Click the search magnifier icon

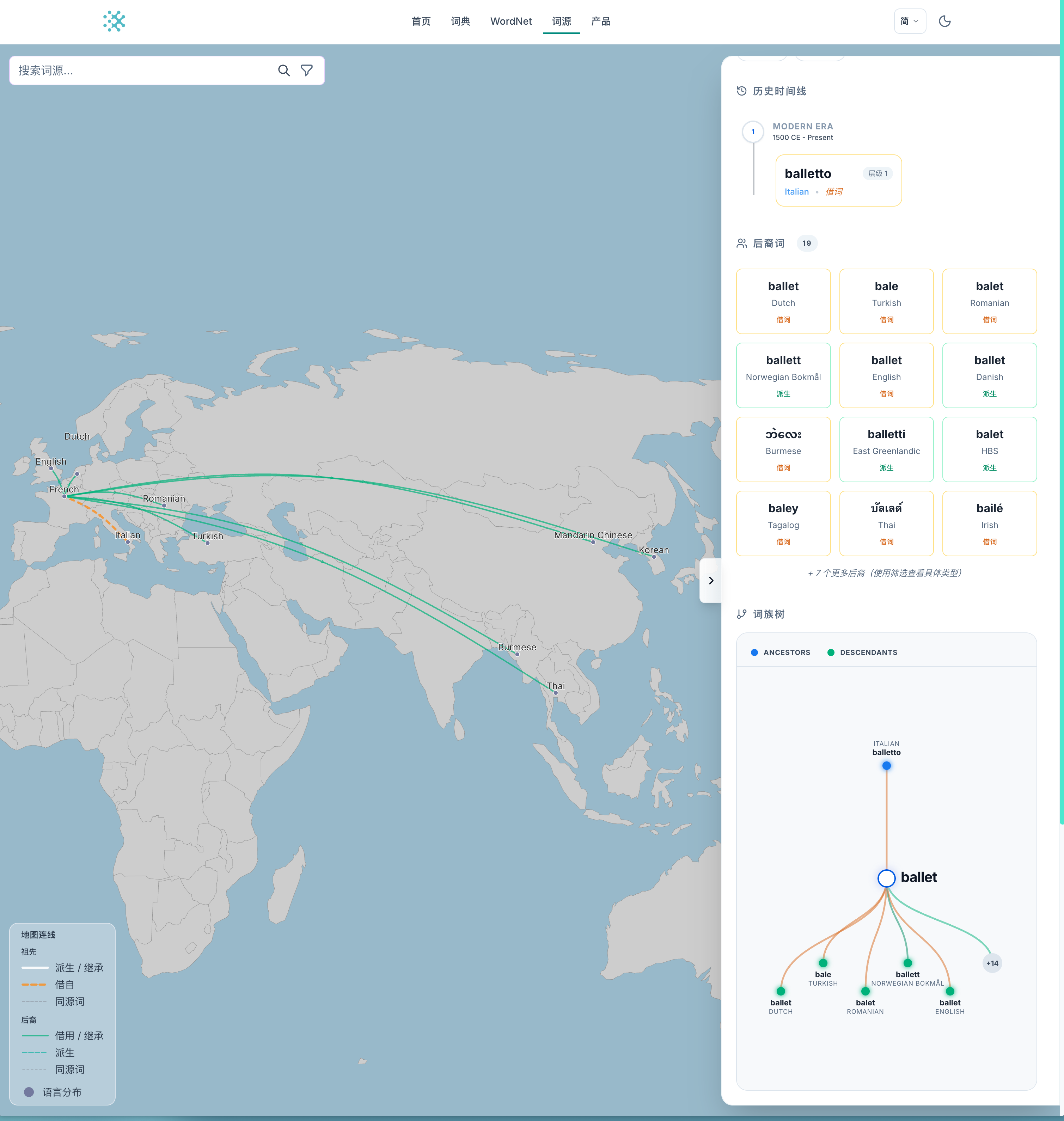283,70
